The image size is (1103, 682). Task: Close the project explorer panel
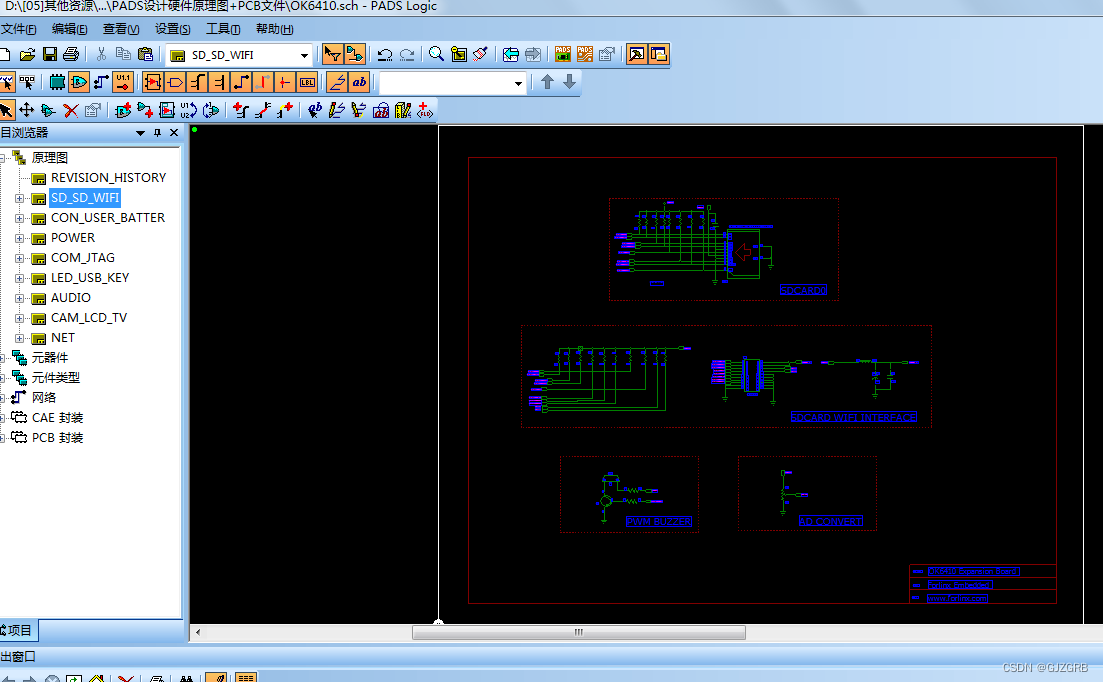click(174, 132)
